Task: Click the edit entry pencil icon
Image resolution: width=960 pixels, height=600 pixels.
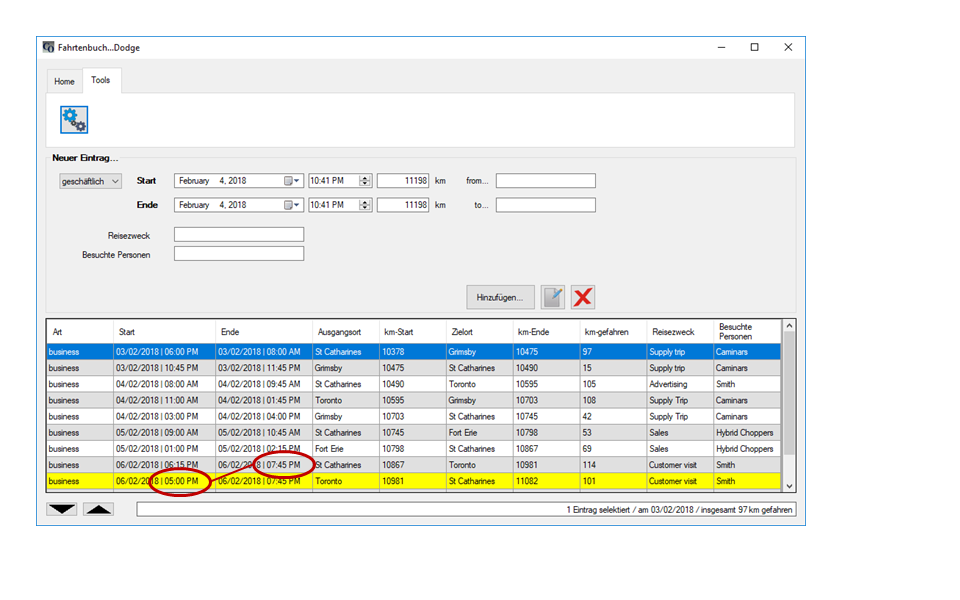Action: tap(553, 297)
